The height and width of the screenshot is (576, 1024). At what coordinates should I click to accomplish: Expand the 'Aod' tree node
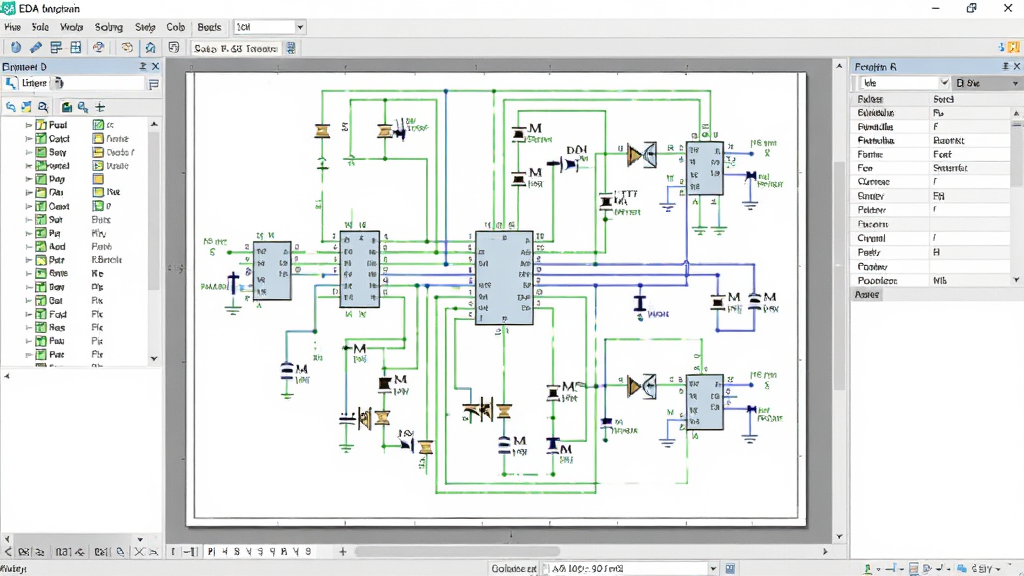[x=29, y=247]
